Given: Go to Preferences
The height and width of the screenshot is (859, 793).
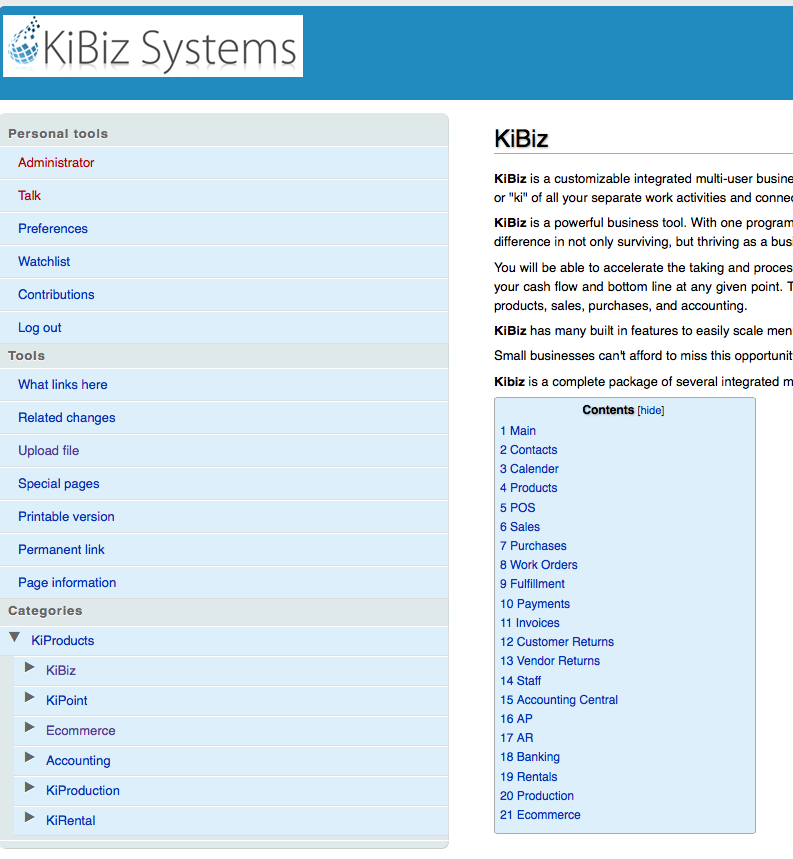Looking at the screenshot, I should (53, 228).
